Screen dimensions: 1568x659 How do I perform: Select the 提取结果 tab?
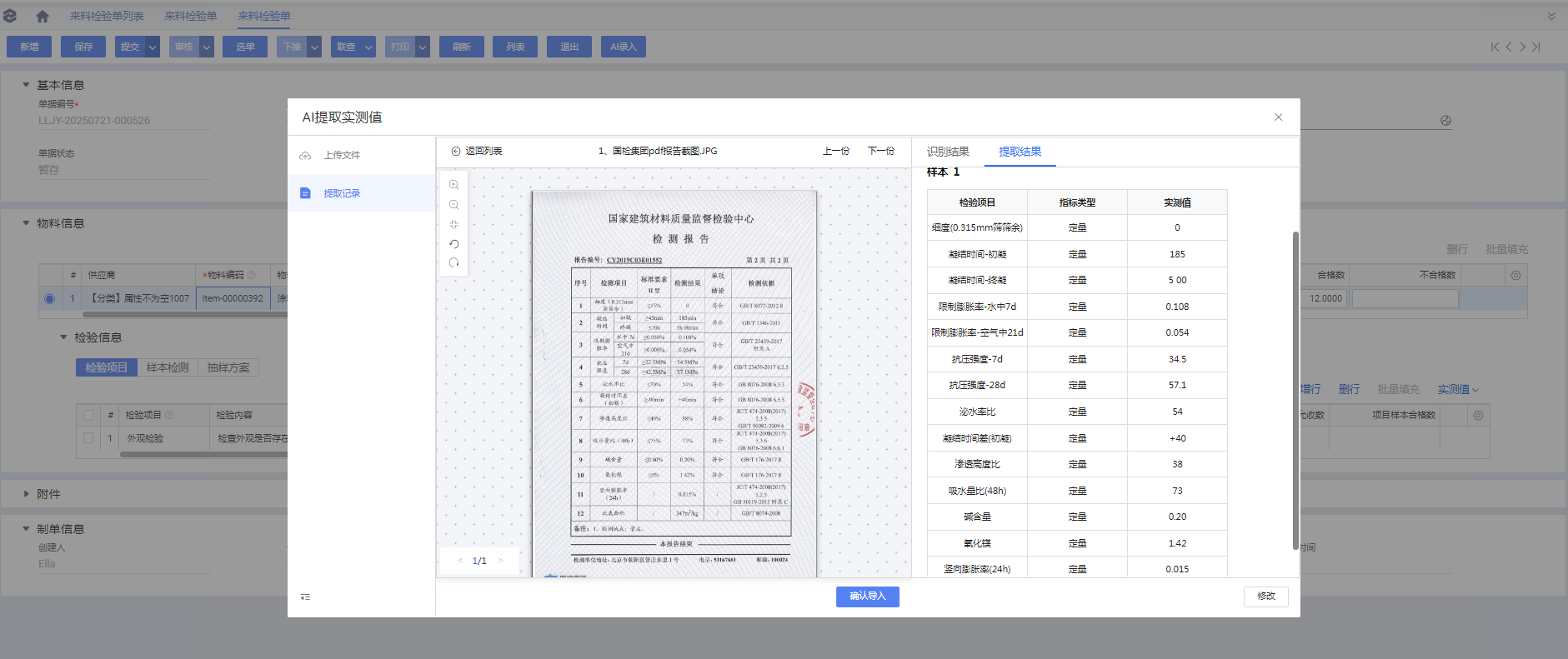tap(1020, 152)
